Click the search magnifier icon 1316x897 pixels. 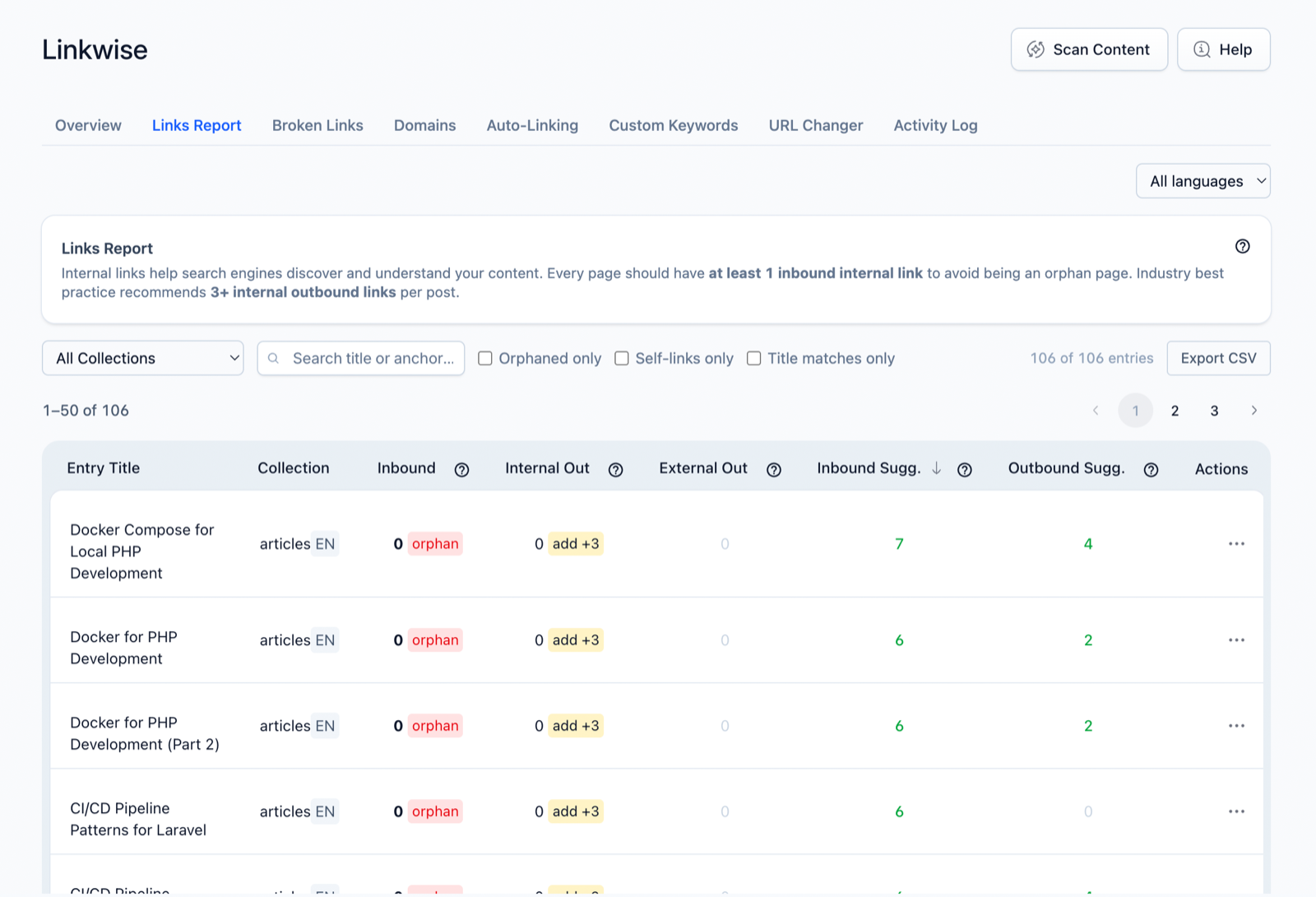274,358
